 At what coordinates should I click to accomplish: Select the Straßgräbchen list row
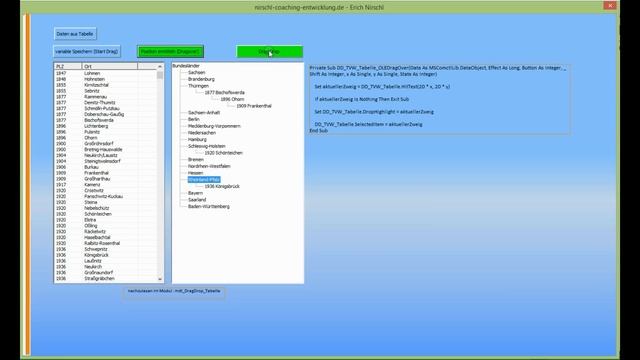105,278
